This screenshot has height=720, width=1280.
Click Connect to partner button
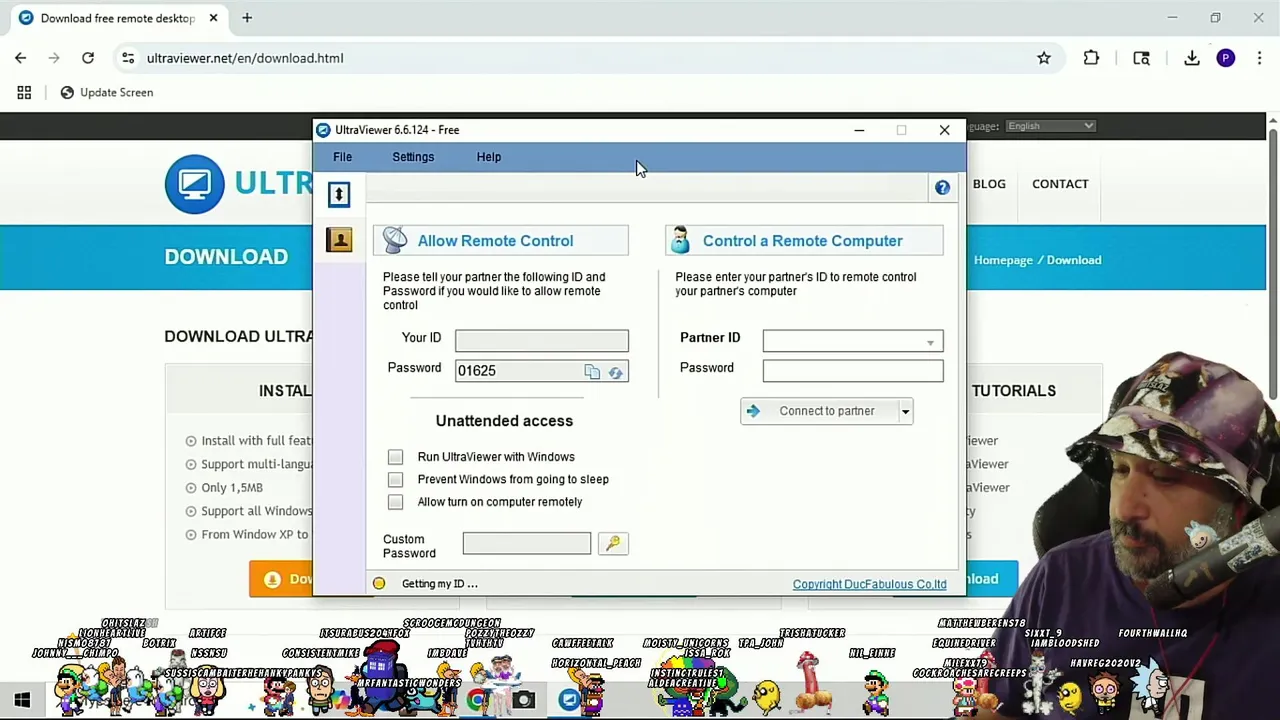point(819,411)
